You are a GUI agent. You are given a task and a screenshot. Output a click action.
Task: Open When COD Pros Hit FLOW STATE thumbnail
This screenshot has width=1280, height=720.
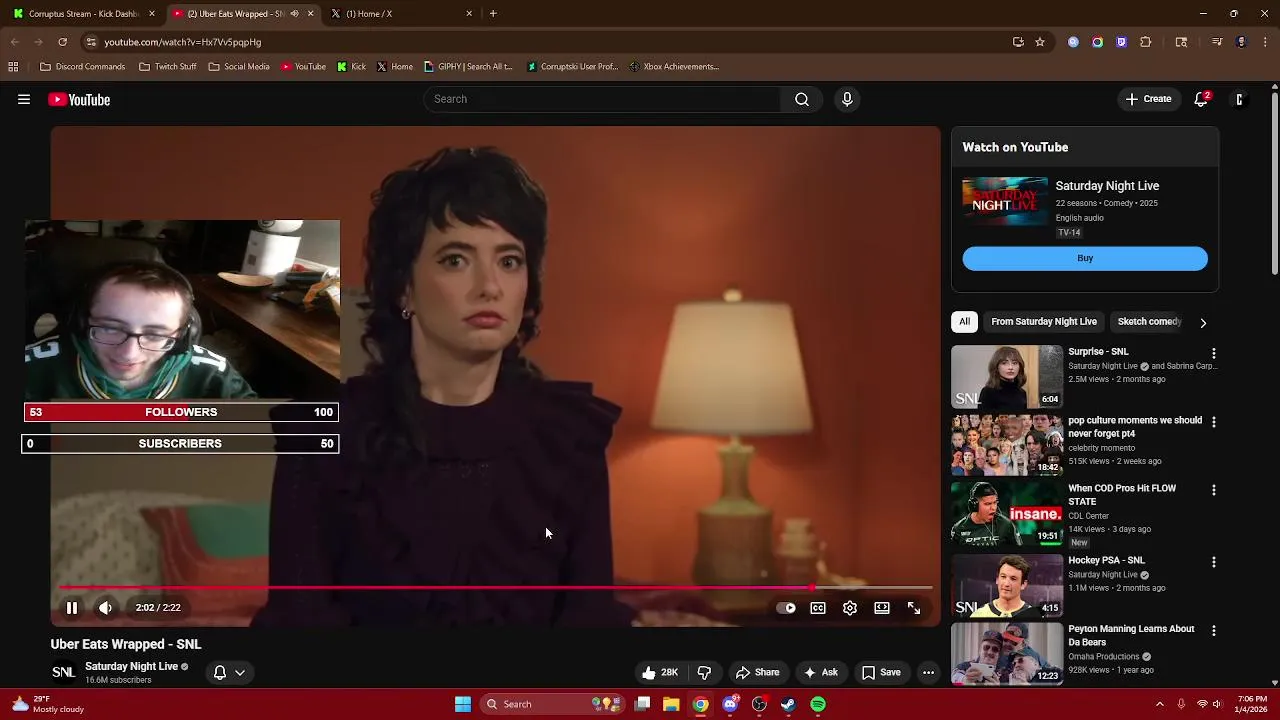click(x=1007, y=513)
